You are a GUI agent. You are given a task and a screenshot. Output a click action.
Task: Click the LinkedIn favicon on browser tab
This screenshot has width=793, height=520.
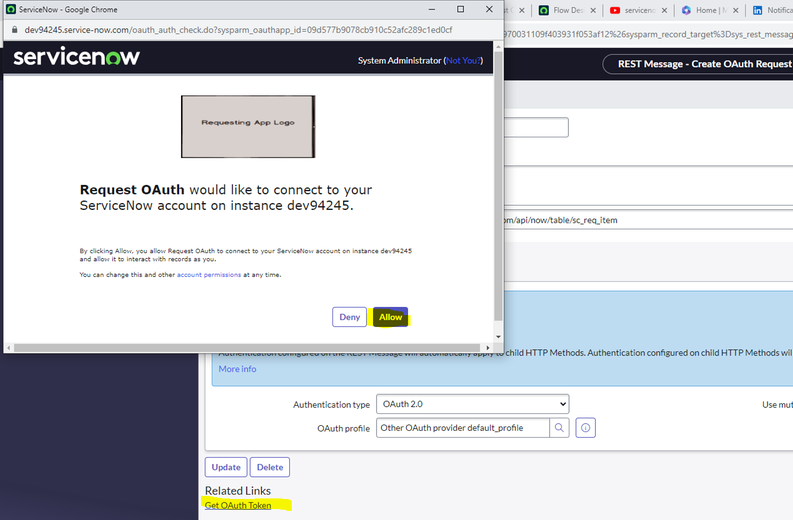click(757, 10)
